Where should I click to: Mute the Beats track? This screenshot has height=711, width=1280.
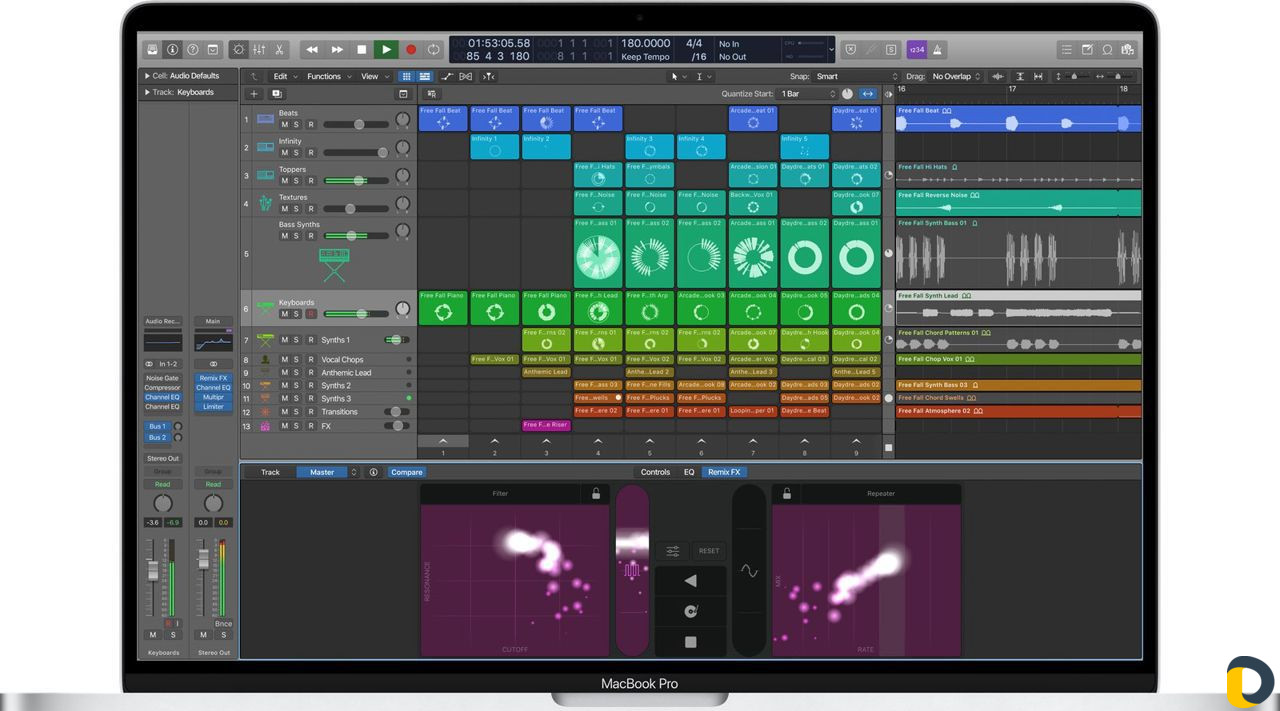pos(284,125)
